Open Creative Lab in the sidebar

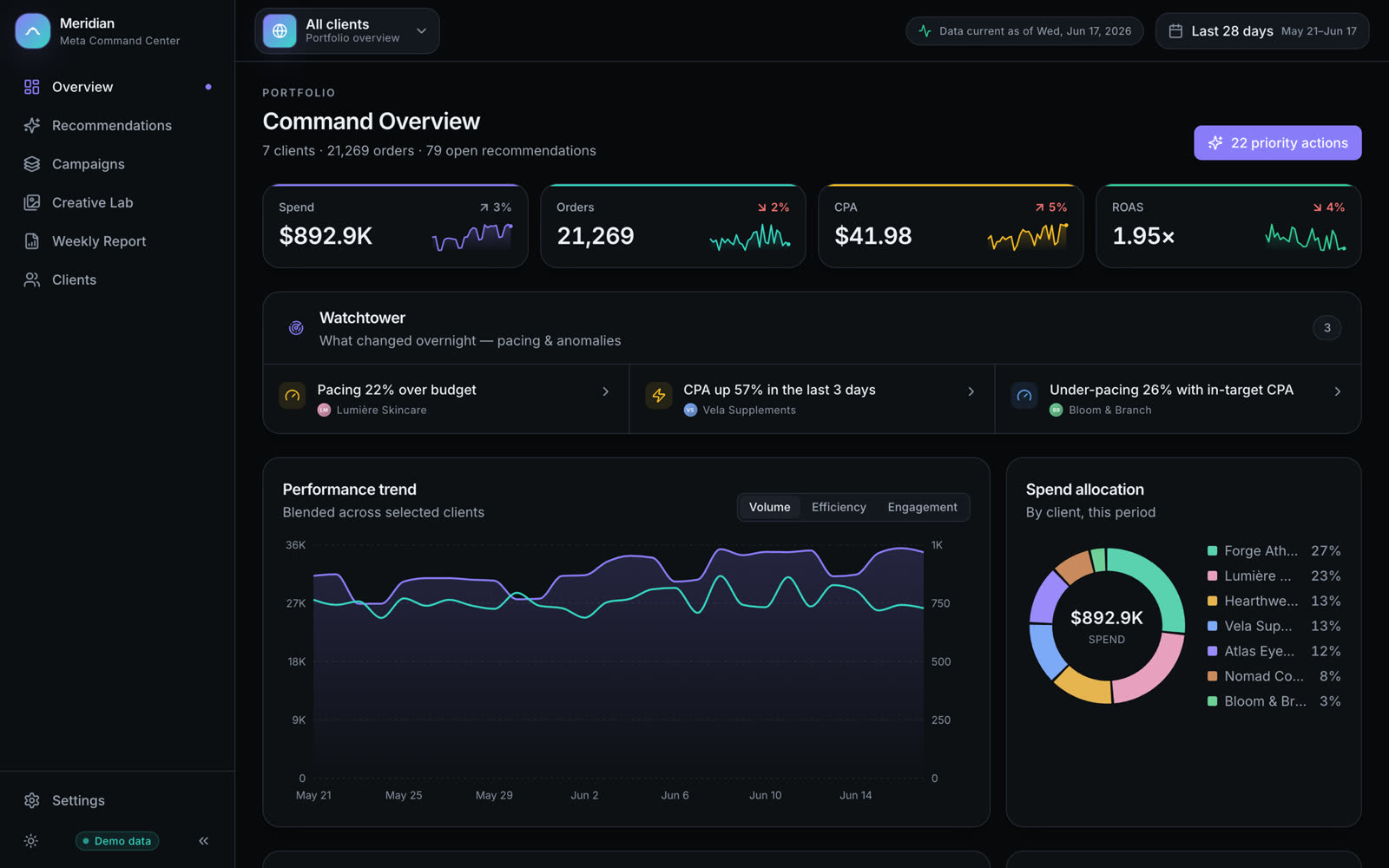click(x=117, y=202)
